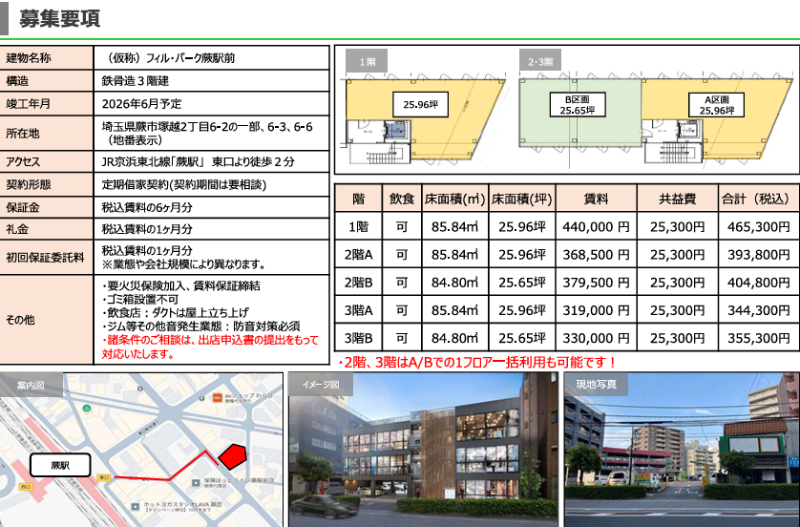Select the 1階 floor plan tab label

(x=365, y=62)
